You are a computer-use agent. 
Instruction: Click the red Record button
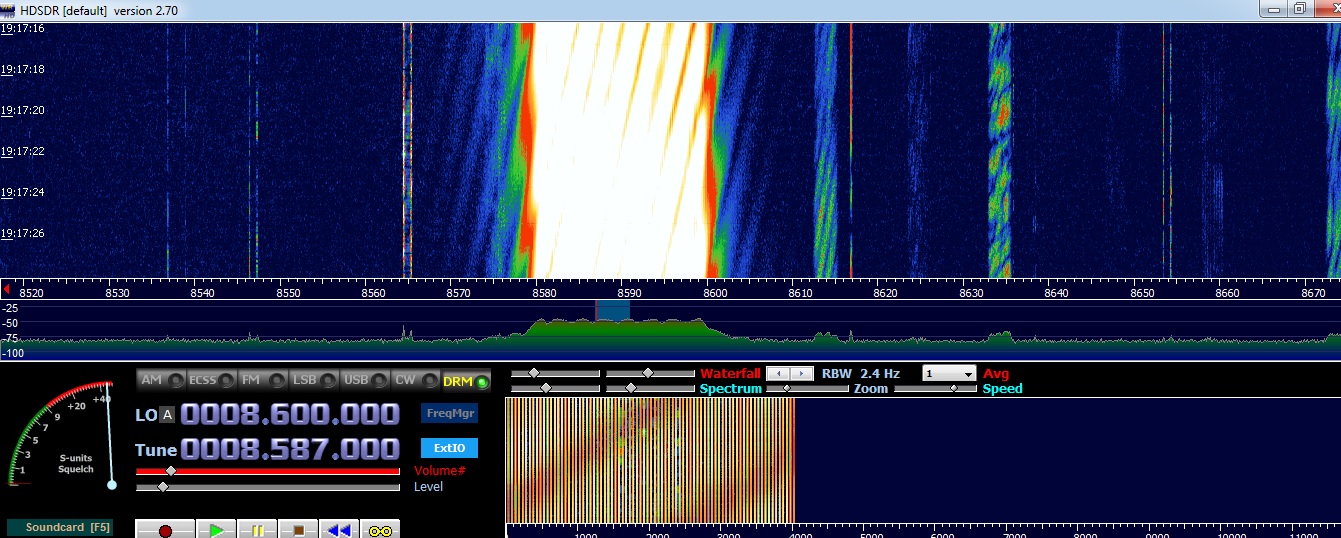point(165,530)
